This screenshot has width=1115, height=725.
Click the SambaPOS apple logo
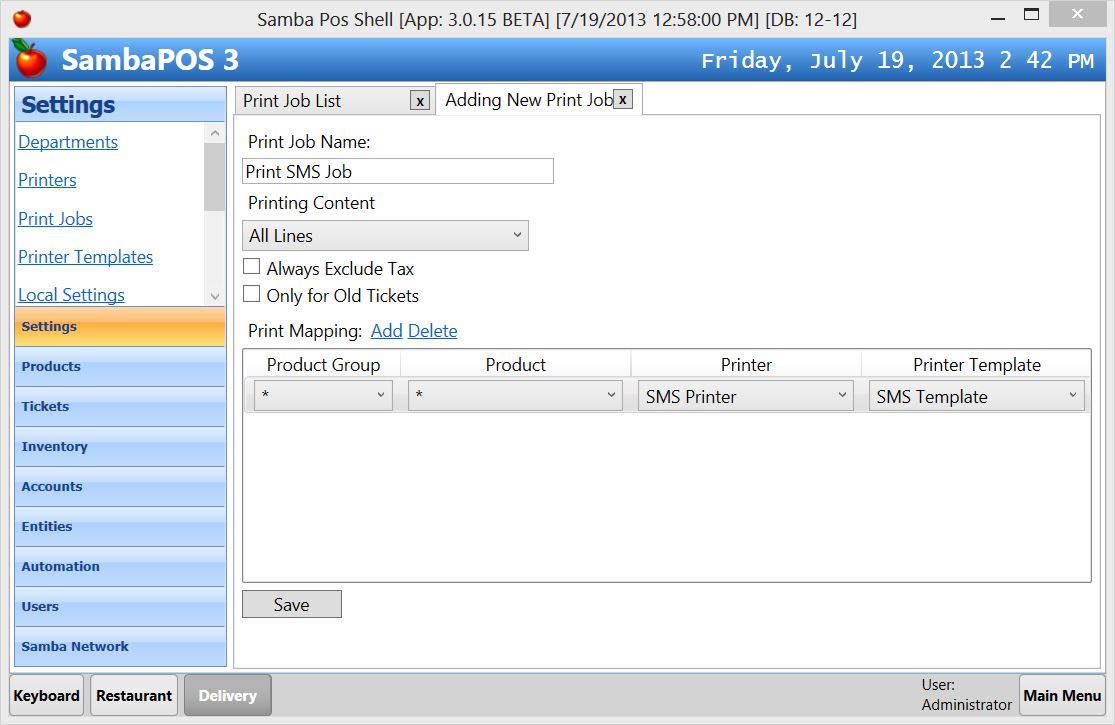click(30, 60)
